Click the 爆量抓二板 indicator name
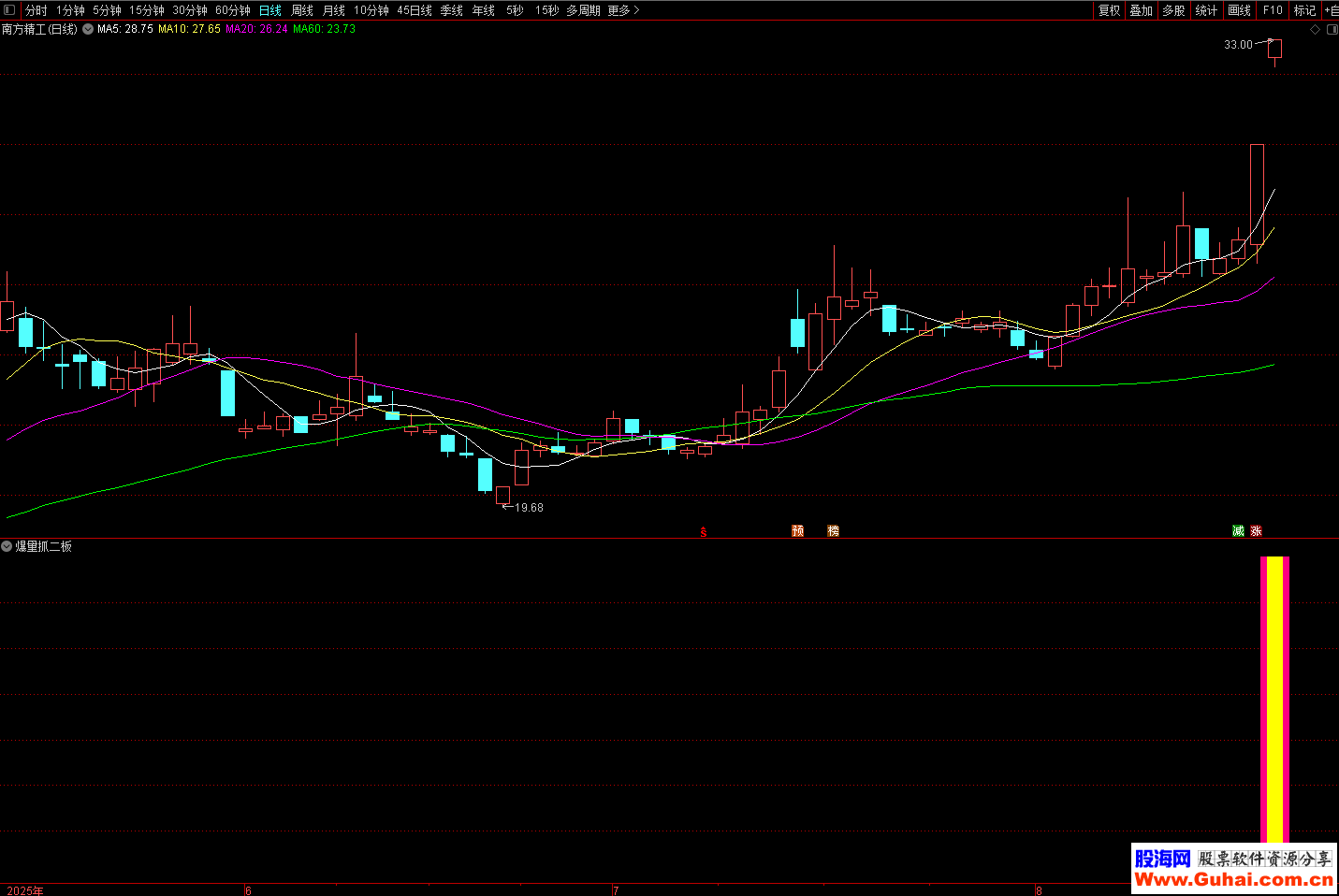Screen dimensions: 1339x896 pyautogui.click(x=43, y=546)
